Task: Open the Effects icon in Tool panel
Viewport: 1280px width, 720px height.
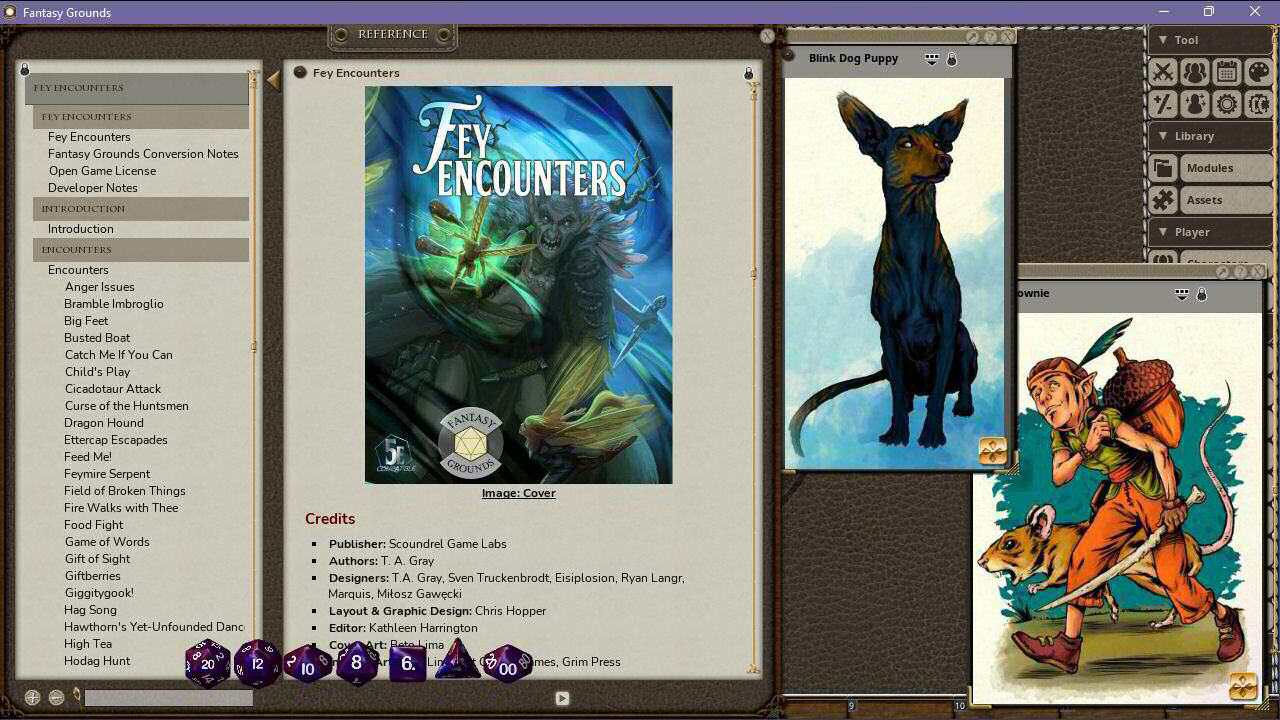Action: tap(1195, 103)
